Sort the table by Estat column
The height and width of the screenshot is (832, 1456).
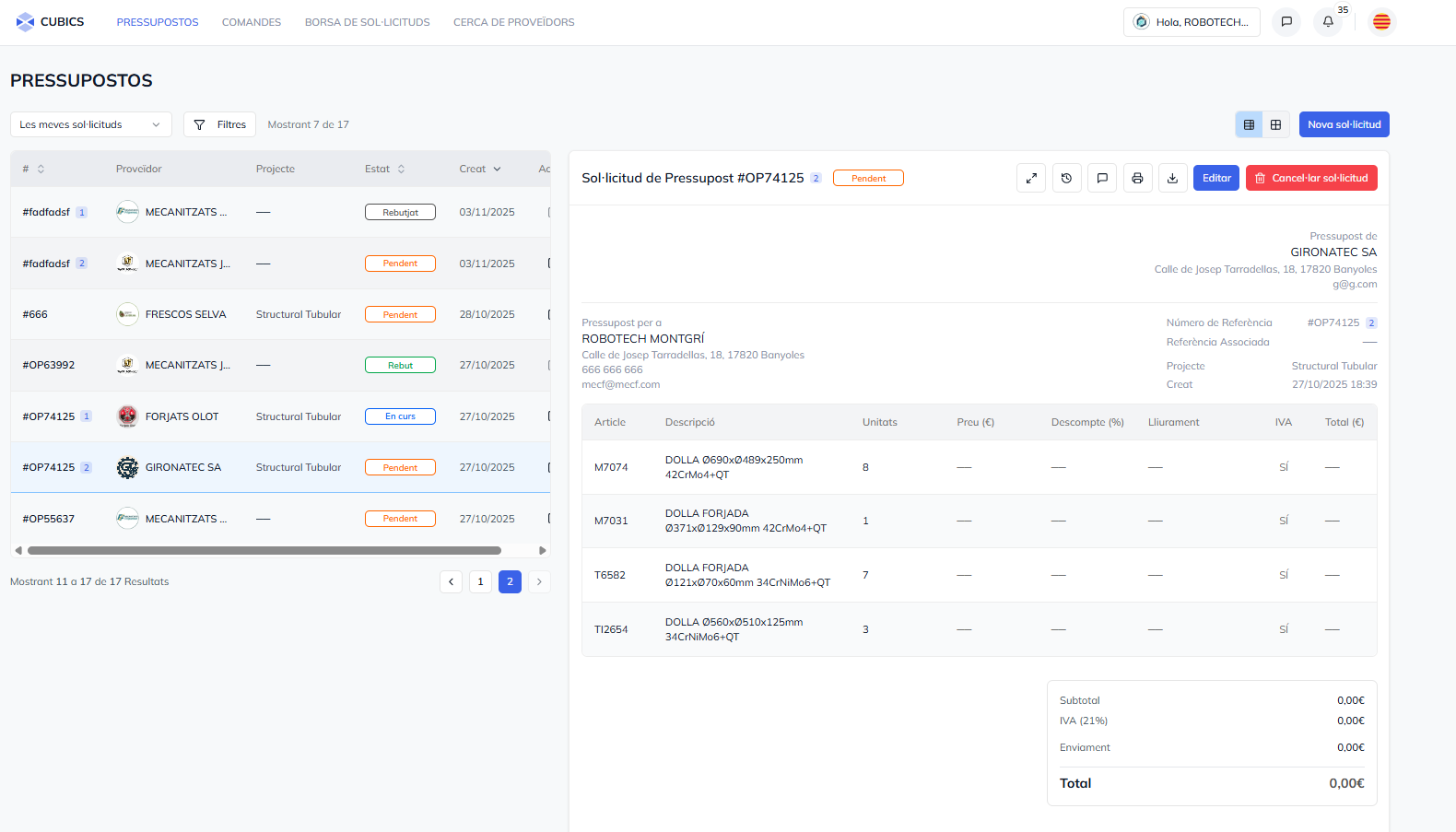pos(384,169)
